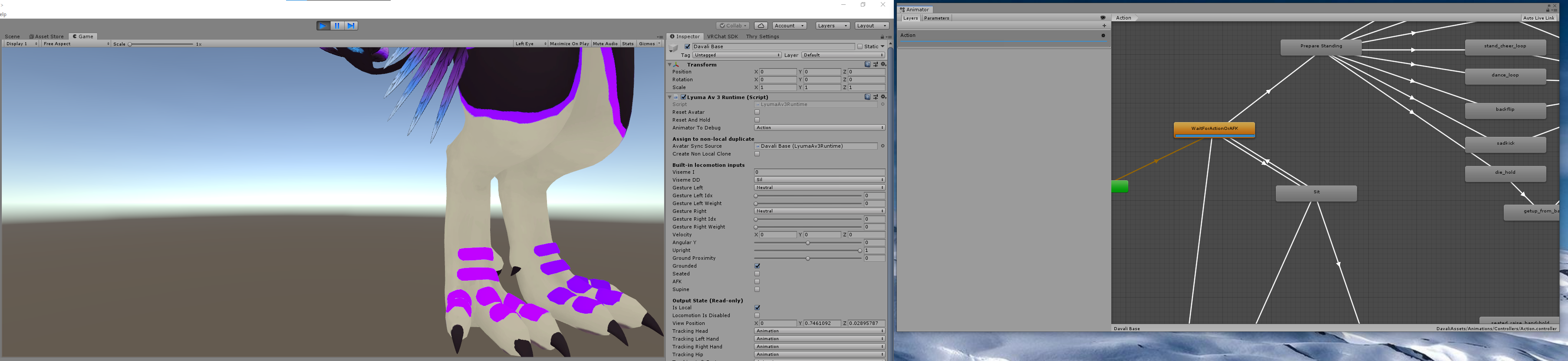Switch to the Asset Store tab
The height and width of the screenshot is (361, 1568).
pos(47,36)
